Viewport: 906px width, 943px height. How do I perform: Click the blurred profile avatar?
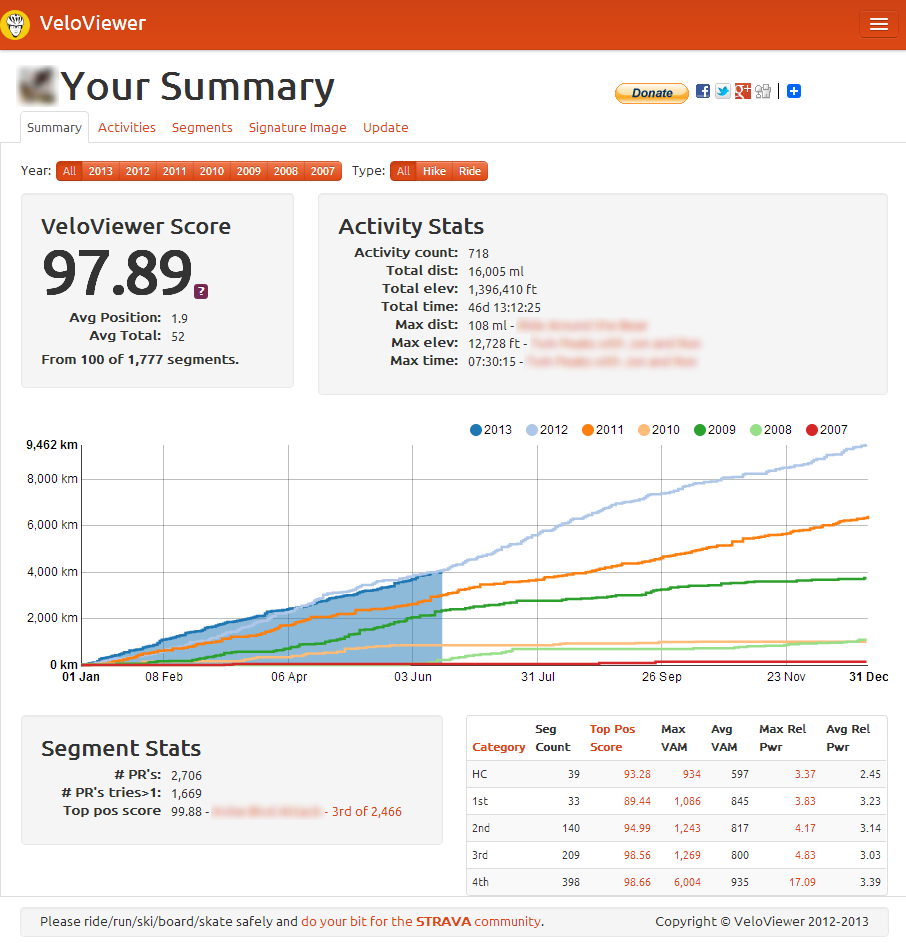pyautogui.click(x=37, y=86)
